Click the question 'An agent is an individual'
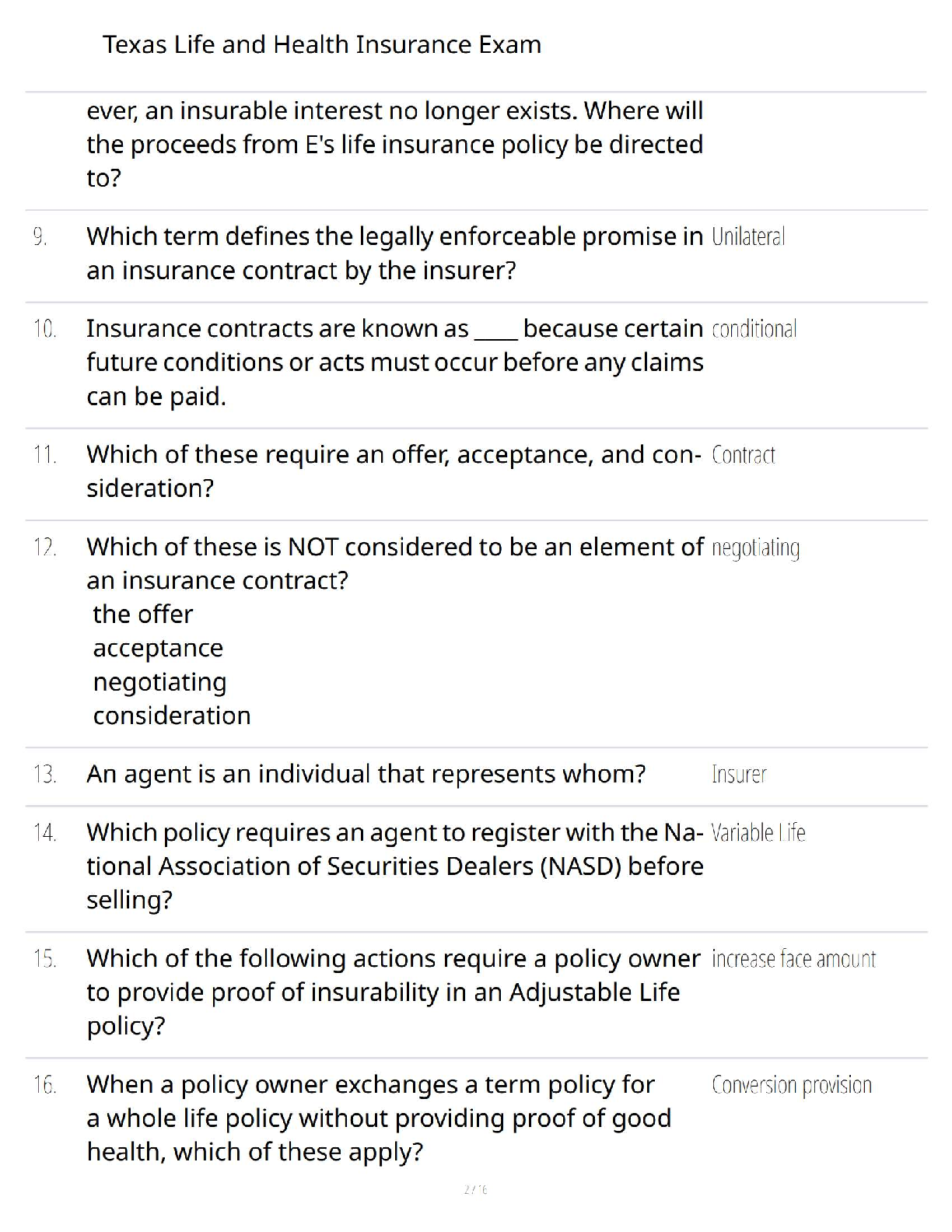Image resolution: width=952 pixels, height=1232 pixels. (x=366, y=775)
